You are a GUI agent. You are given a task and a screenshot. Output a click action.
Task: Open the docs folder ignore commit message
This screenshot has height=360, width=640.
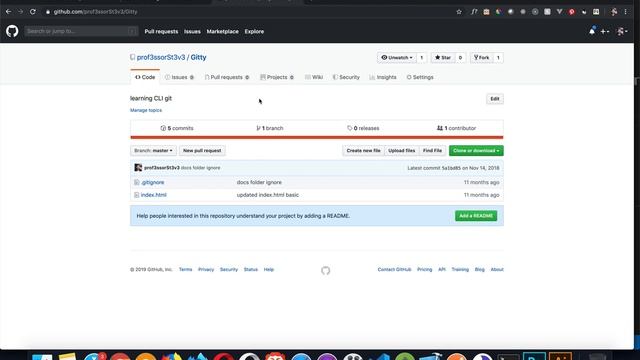[259, 182]
